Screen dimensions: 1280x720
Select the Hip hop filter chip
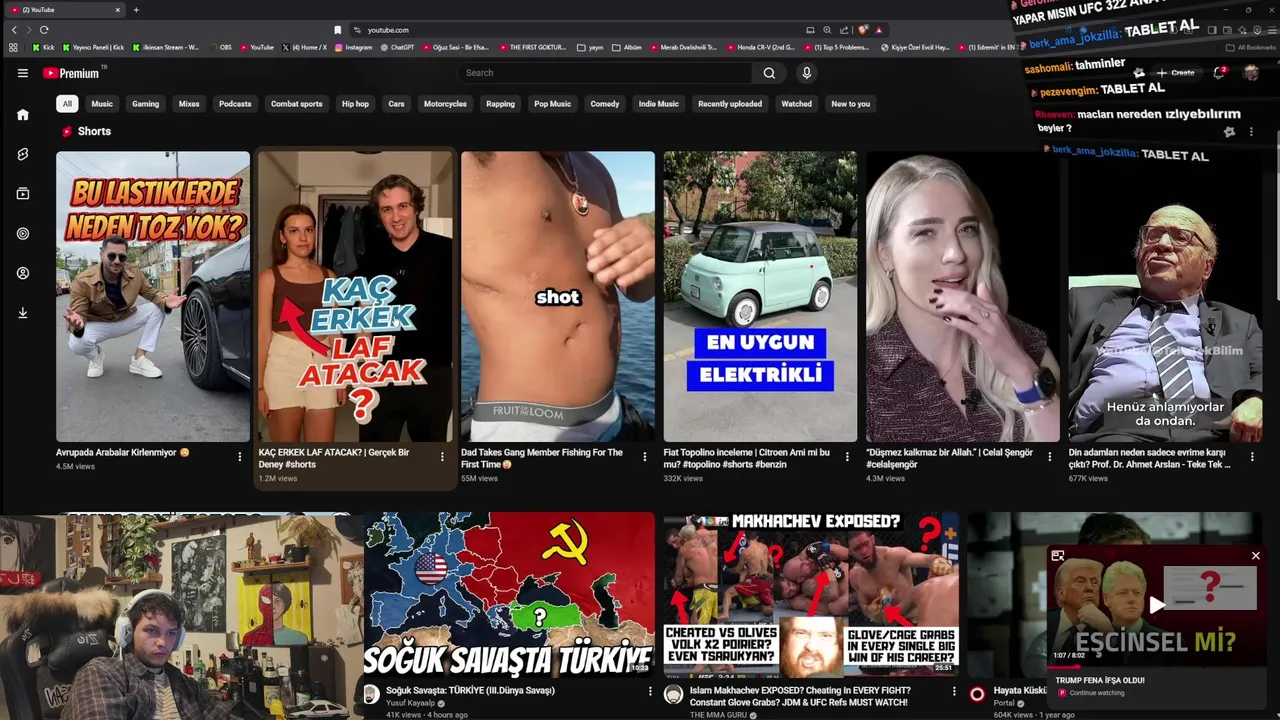pos(355,104)
